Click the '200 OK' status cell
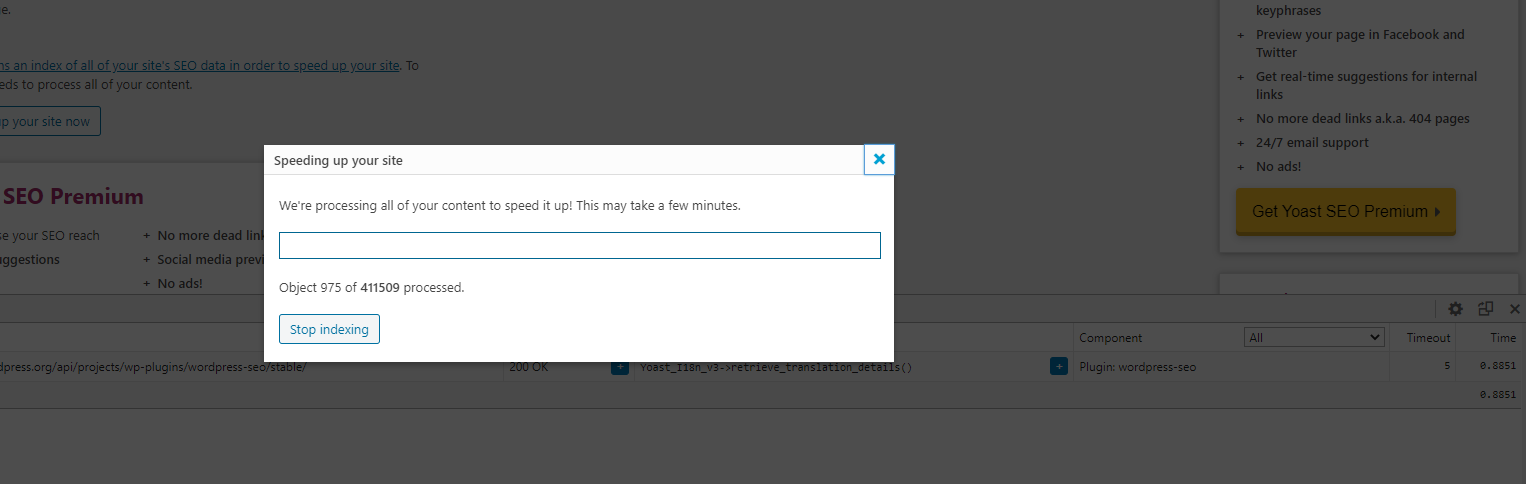Viewport: 1526px width, 484px height. click(528, 367)
